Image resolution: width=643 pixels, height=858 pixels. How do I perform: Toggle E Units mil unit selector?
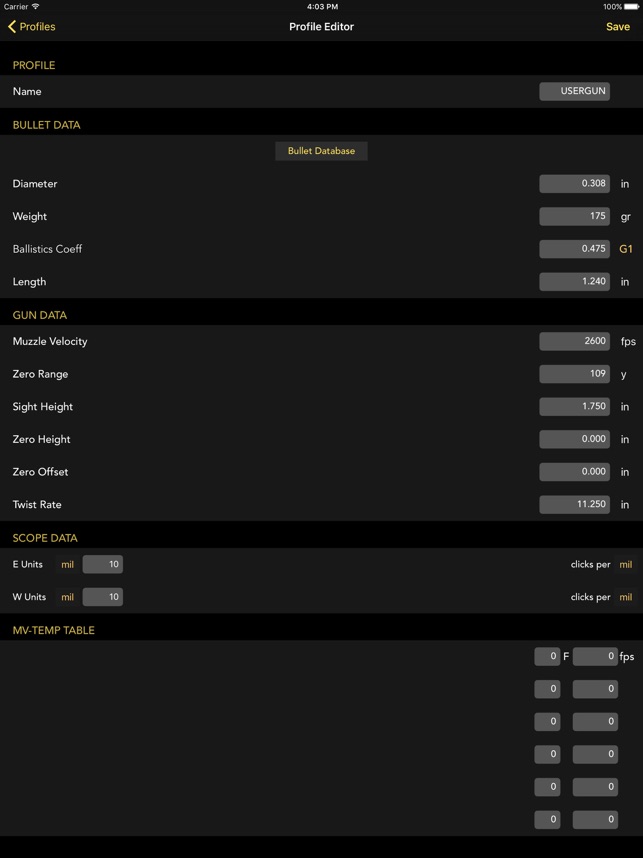(68, 564)
